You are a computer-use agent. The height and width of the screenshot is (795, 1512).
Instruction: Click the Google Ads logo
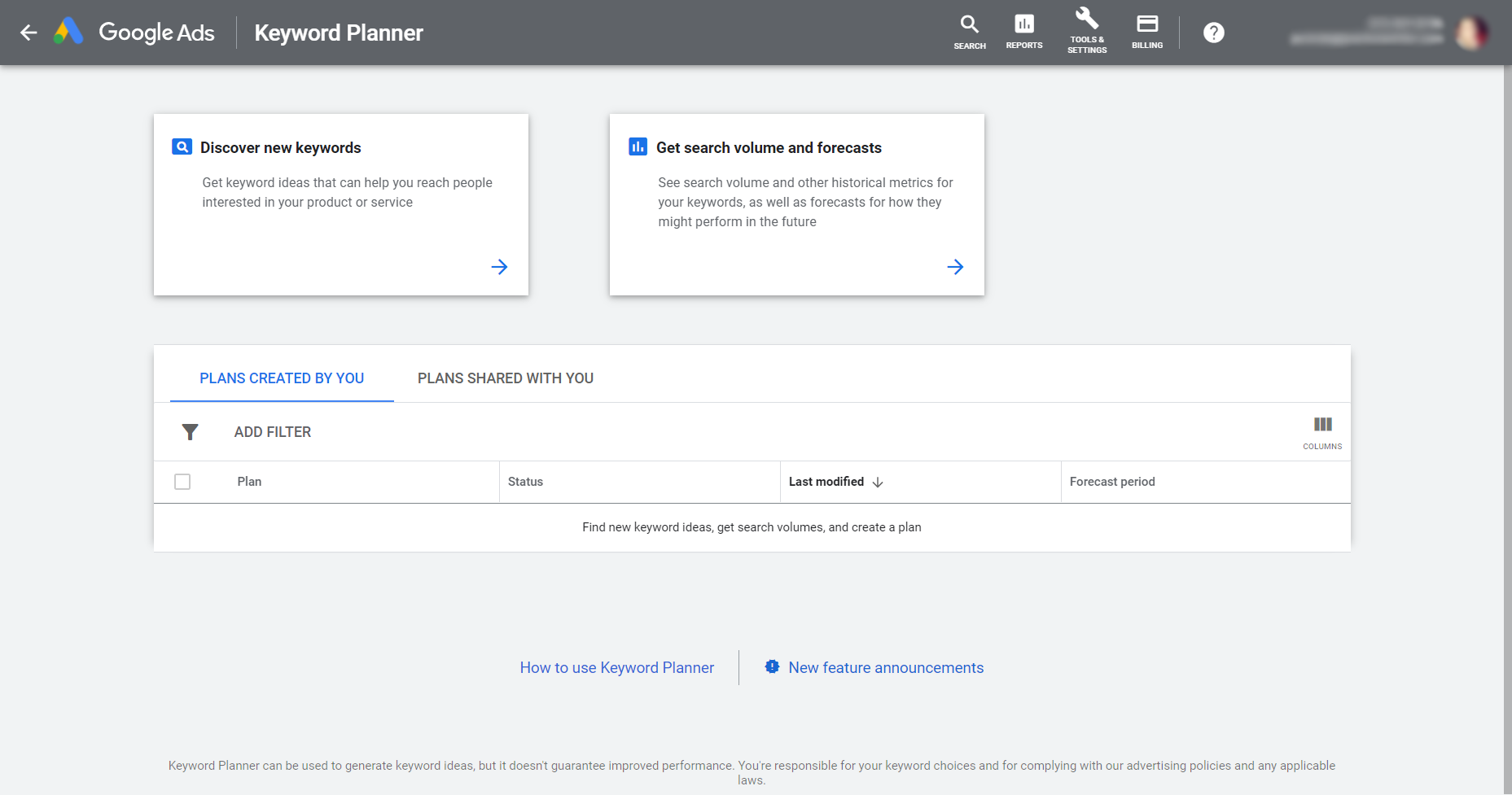tap(68, 32)
